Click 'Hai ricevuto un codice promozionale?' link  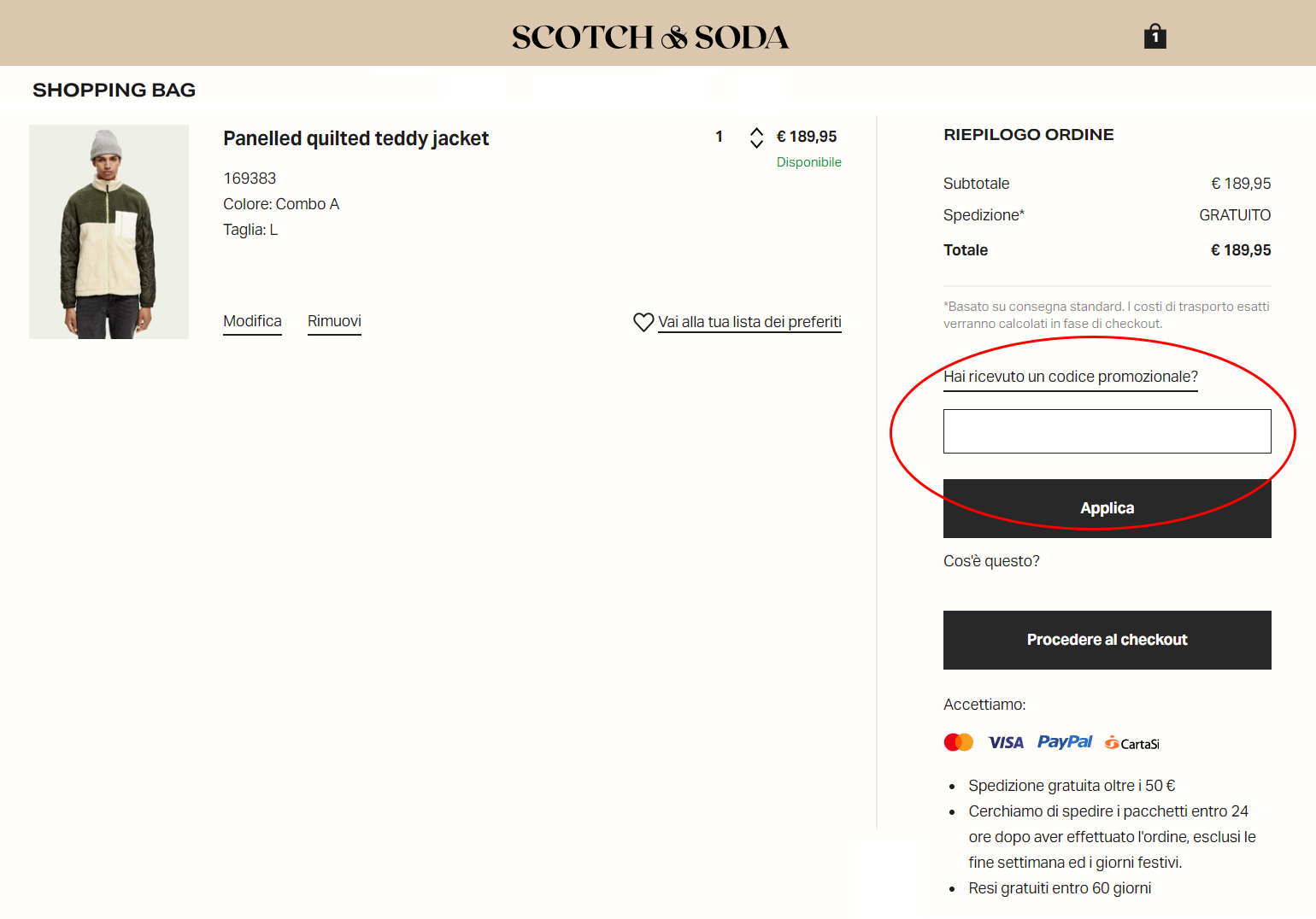pos(1070,377)
